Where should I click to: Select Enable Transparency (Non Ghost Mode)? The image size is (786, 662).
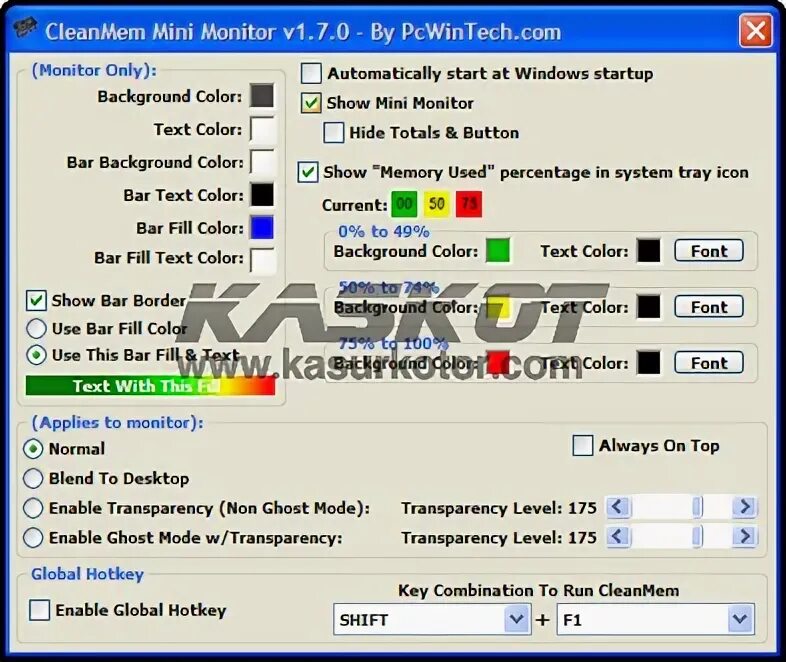pyautogui.click(x=33, y=508)
